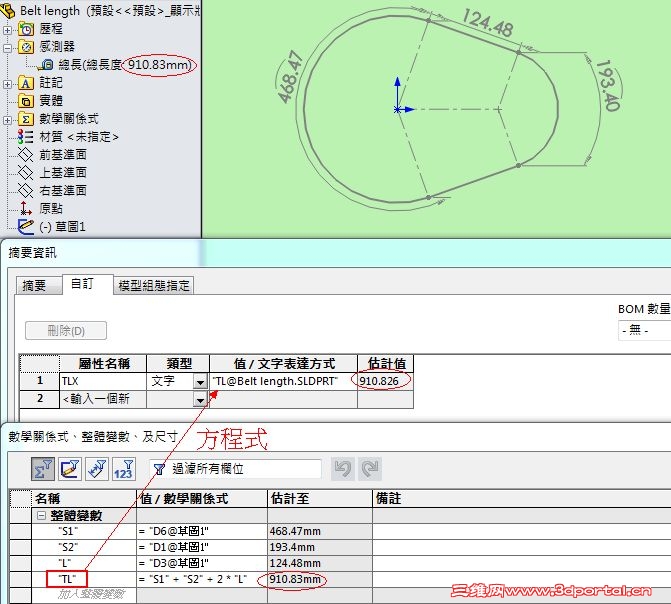Click the 刪除(D) button
Screen dimensions: 671x604
click(66, 330)
